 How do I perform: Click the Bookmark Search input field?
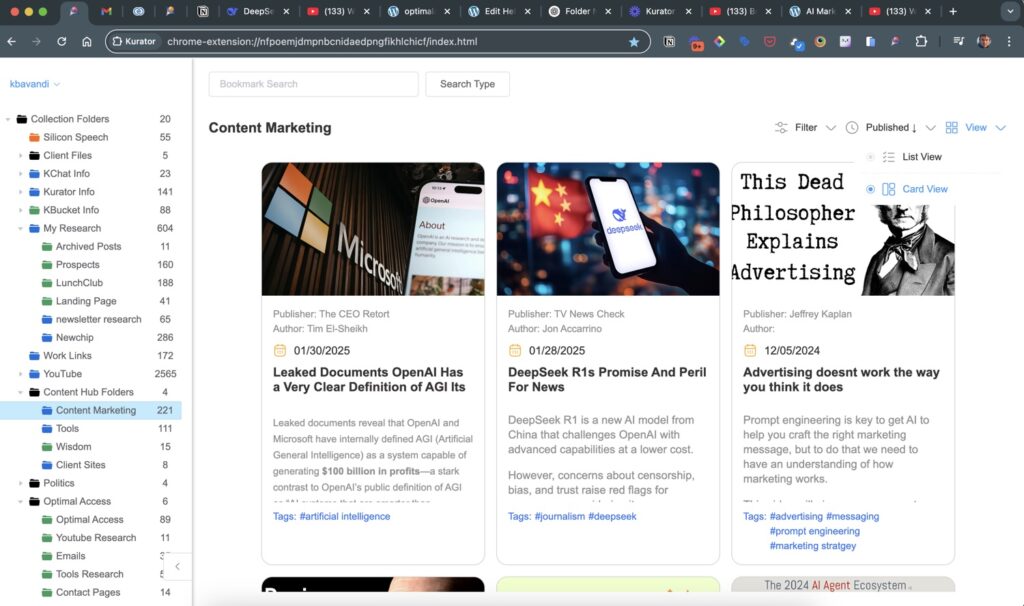[x=313, y=84]
